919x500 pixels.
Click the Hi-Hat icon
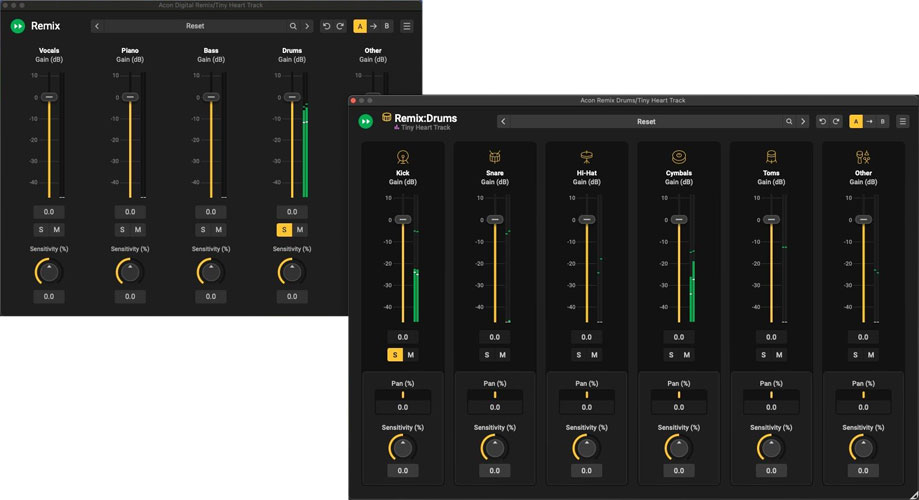[x=586, y=157]
